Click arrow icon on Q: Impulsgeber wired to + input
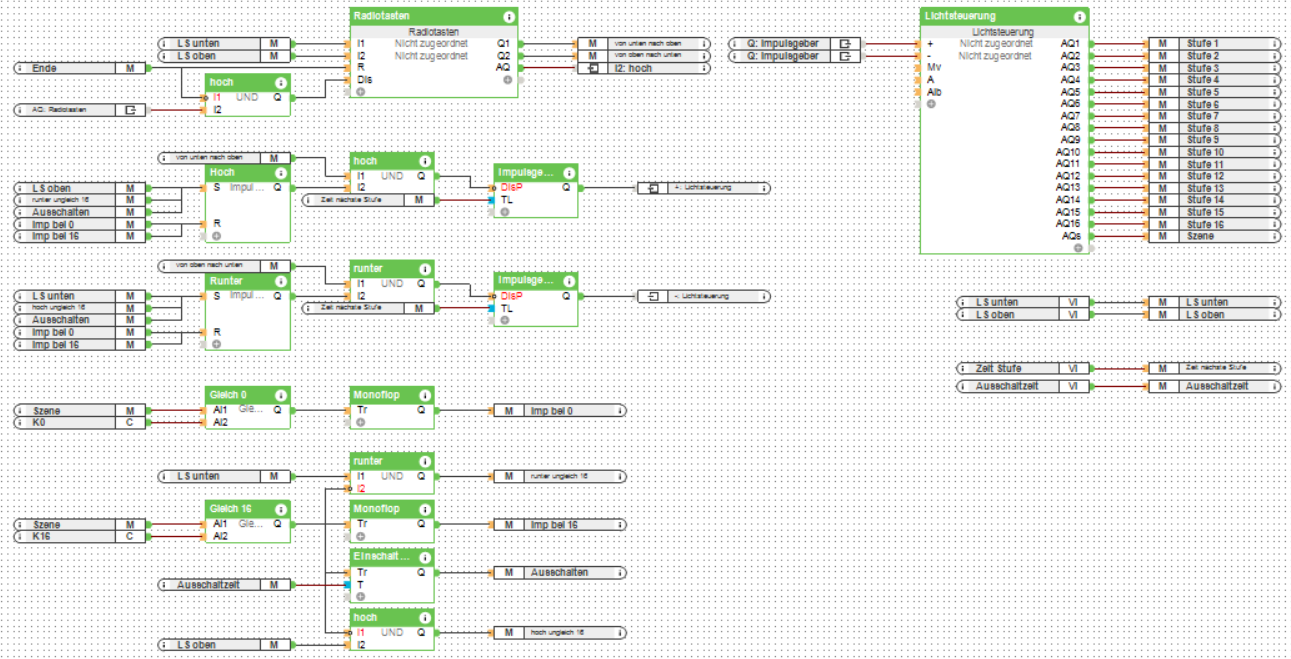This screenshot has height=659, width=1291. tap(846, 44)
